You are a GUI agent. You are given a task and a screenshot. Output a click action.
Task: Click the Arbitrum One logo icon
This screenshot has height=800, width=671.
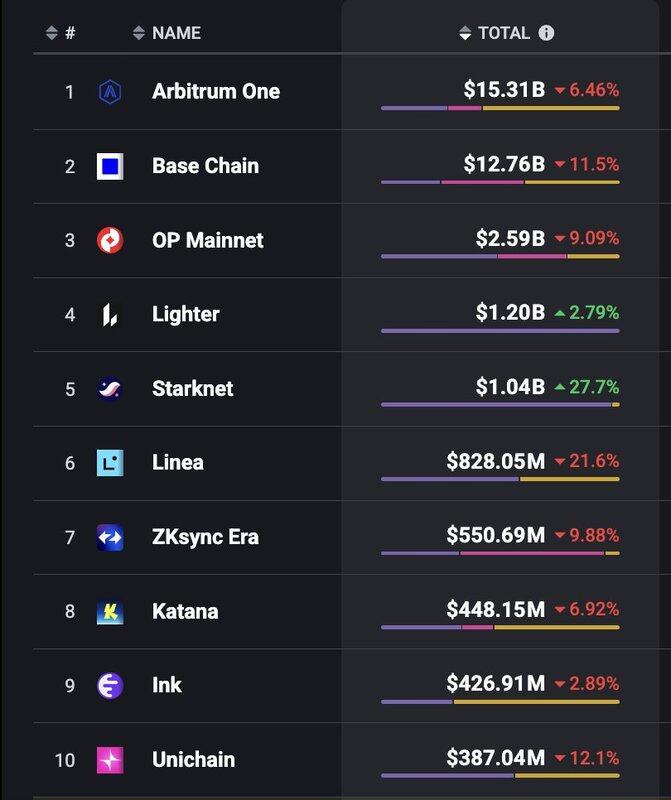coord(110,92)
